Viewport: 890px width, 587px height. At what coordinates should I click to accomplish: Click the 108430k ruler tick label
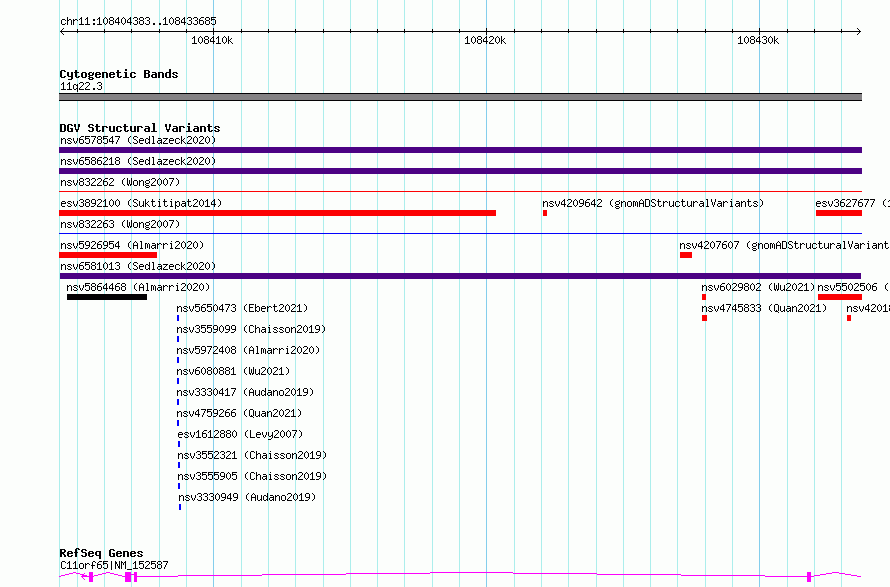[x=758, y=40]
